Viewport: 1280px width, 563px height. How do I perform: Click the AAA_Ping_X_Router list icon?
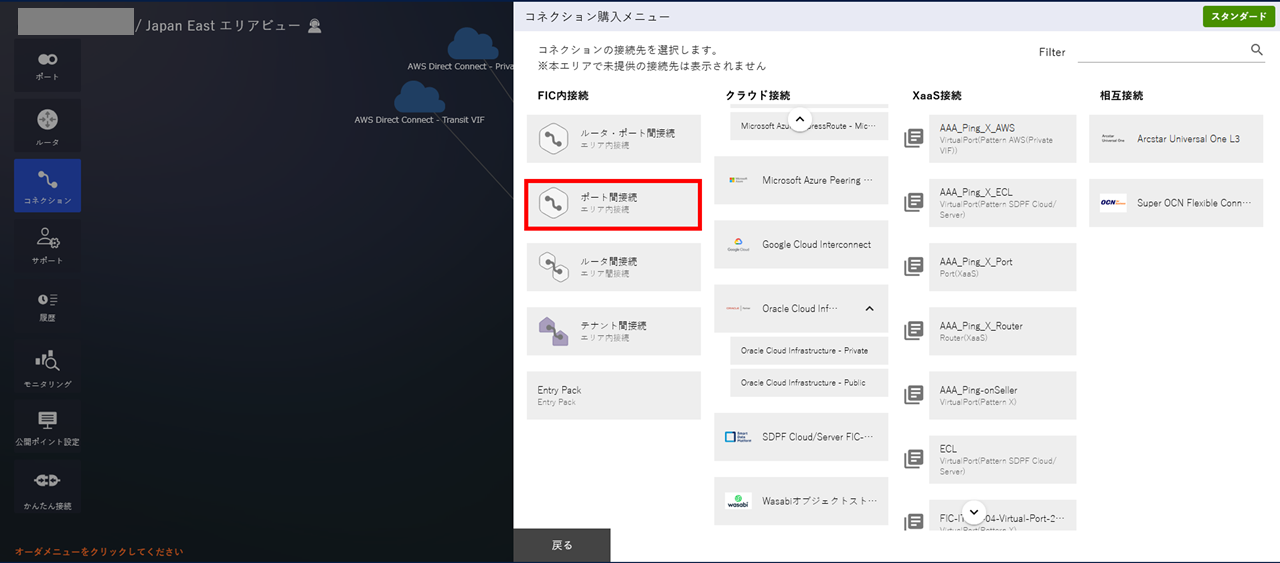pyautogui.click(x=913, y=331)
